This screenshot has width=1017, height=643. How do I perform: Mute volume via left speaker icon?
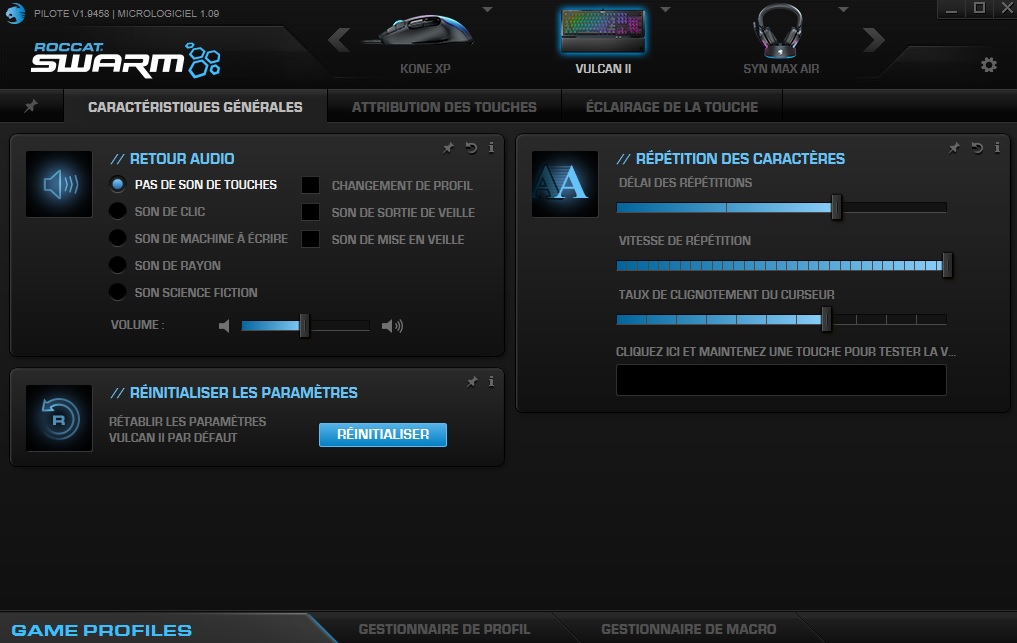tap(224, 325)
